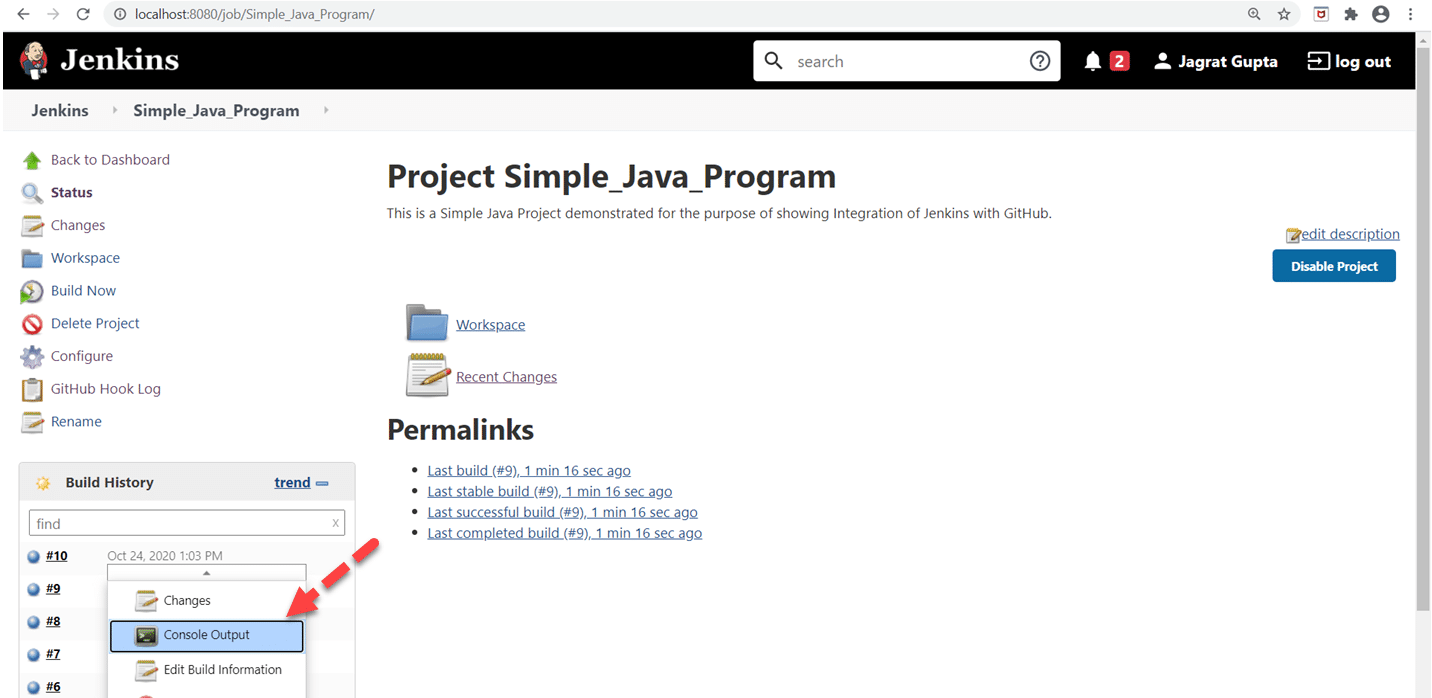Open the Last stable build (#9) permalink
Screen dimensions: 1432x698
tap(549, 491)
